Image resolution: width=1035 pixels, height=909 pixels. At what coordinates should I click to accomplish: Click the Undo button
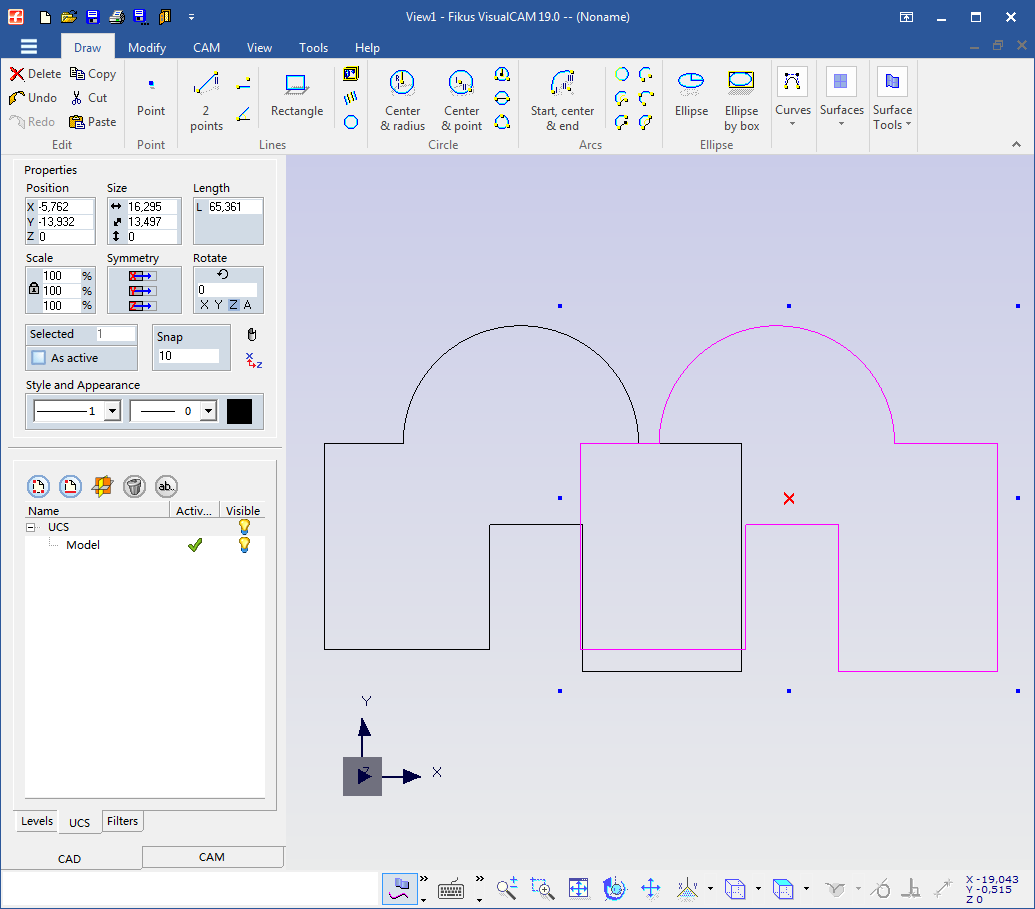(34, 98)
